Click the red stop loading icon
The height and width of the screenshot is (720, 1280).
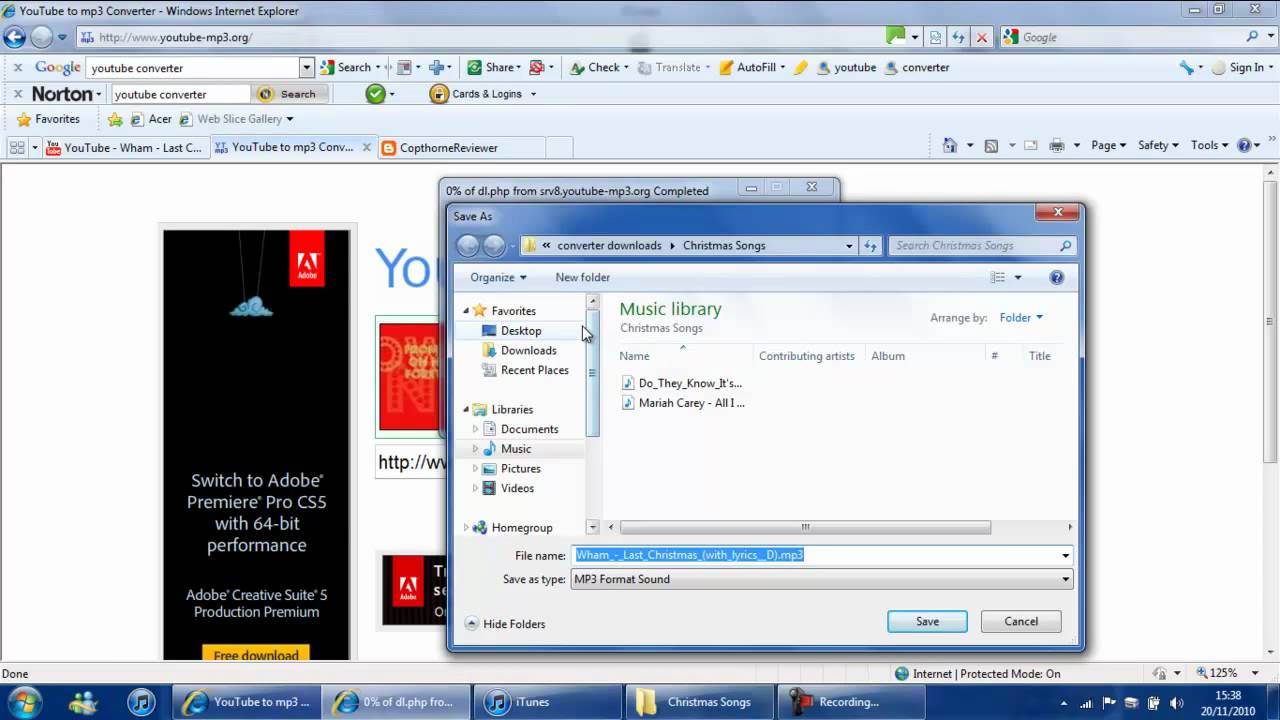(x=982, y=37)
